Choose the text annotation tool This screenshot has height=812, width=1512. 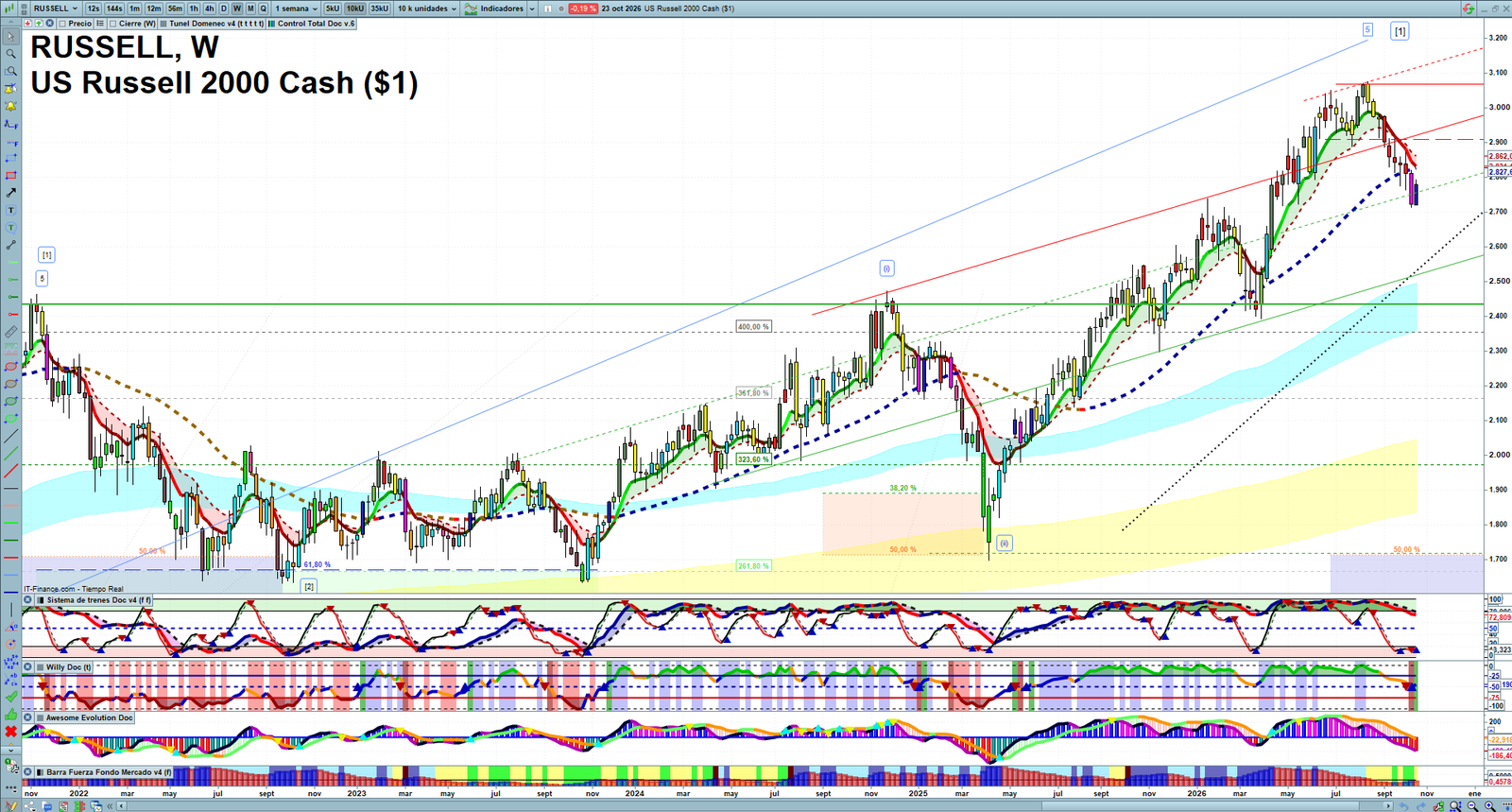click(x=10, y=210)
